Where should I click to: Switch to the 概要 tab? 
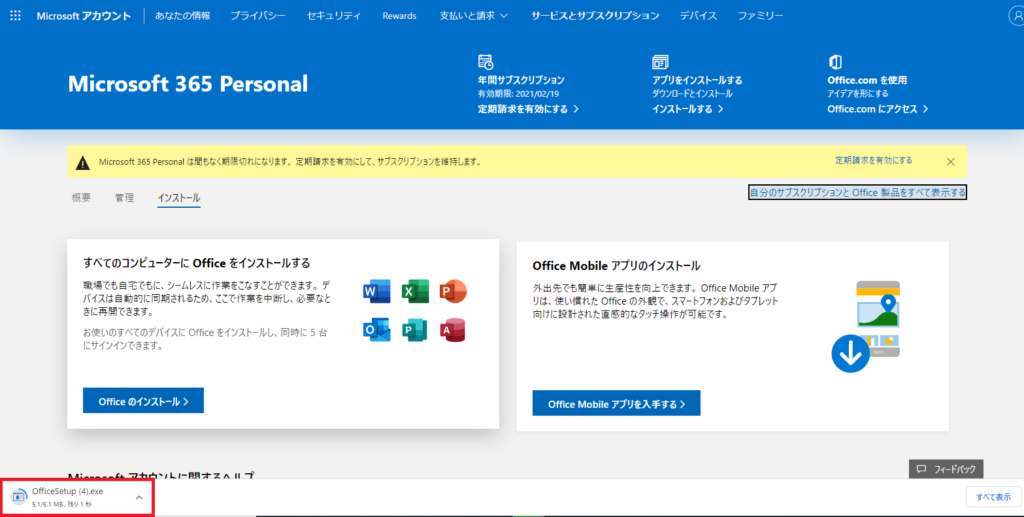coord(82,198)
